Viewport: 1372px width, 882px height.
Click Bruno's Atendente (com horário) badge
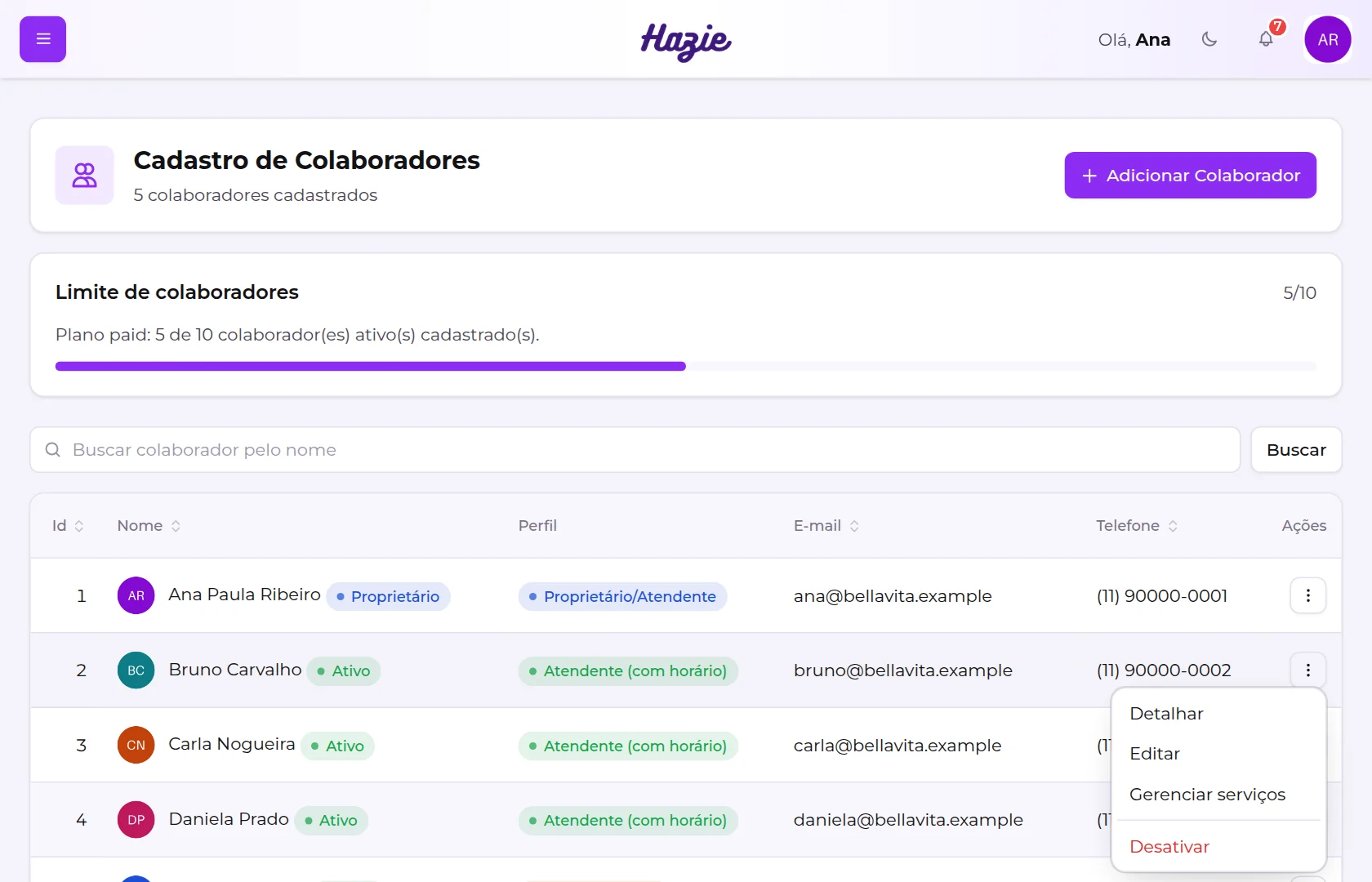(628, 670)
